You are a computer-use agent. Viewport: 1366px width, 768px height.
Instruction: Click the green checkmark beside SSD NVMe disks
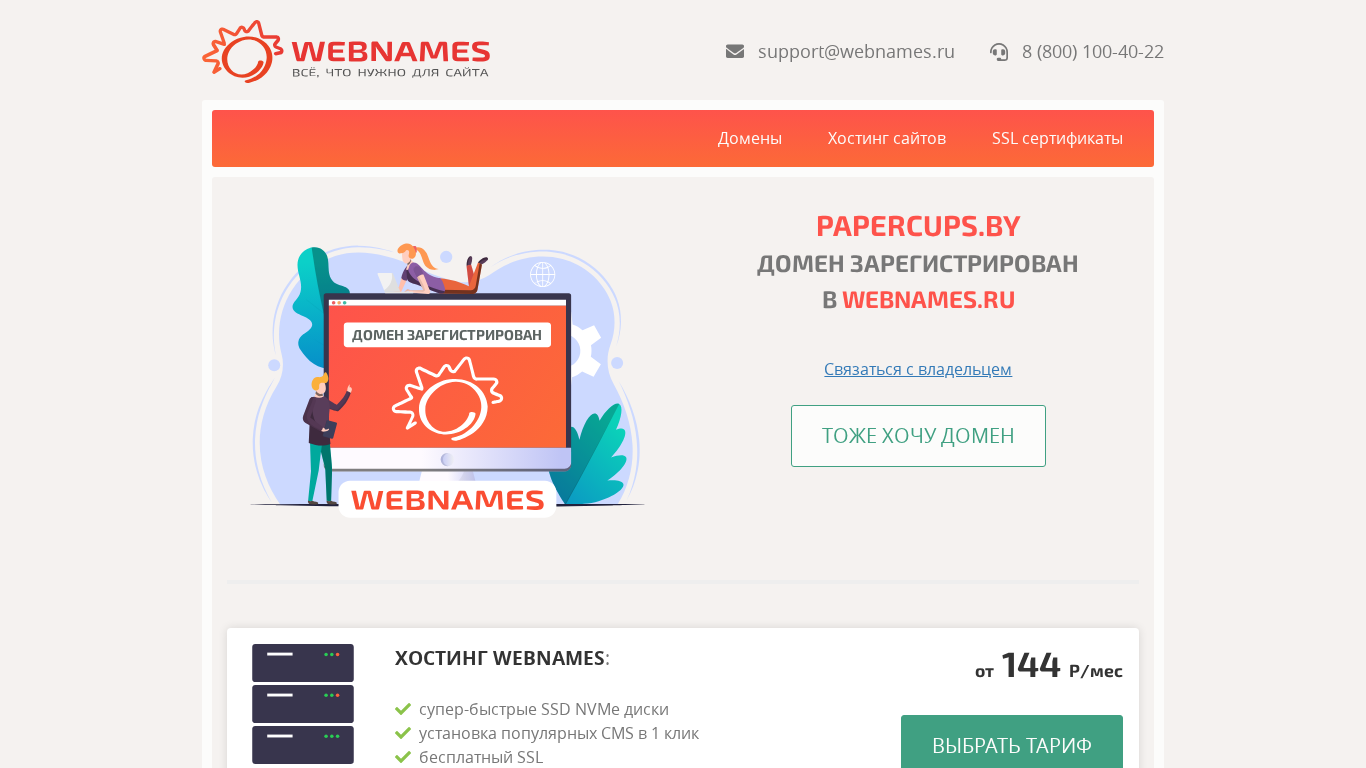[x=403, y=709]
